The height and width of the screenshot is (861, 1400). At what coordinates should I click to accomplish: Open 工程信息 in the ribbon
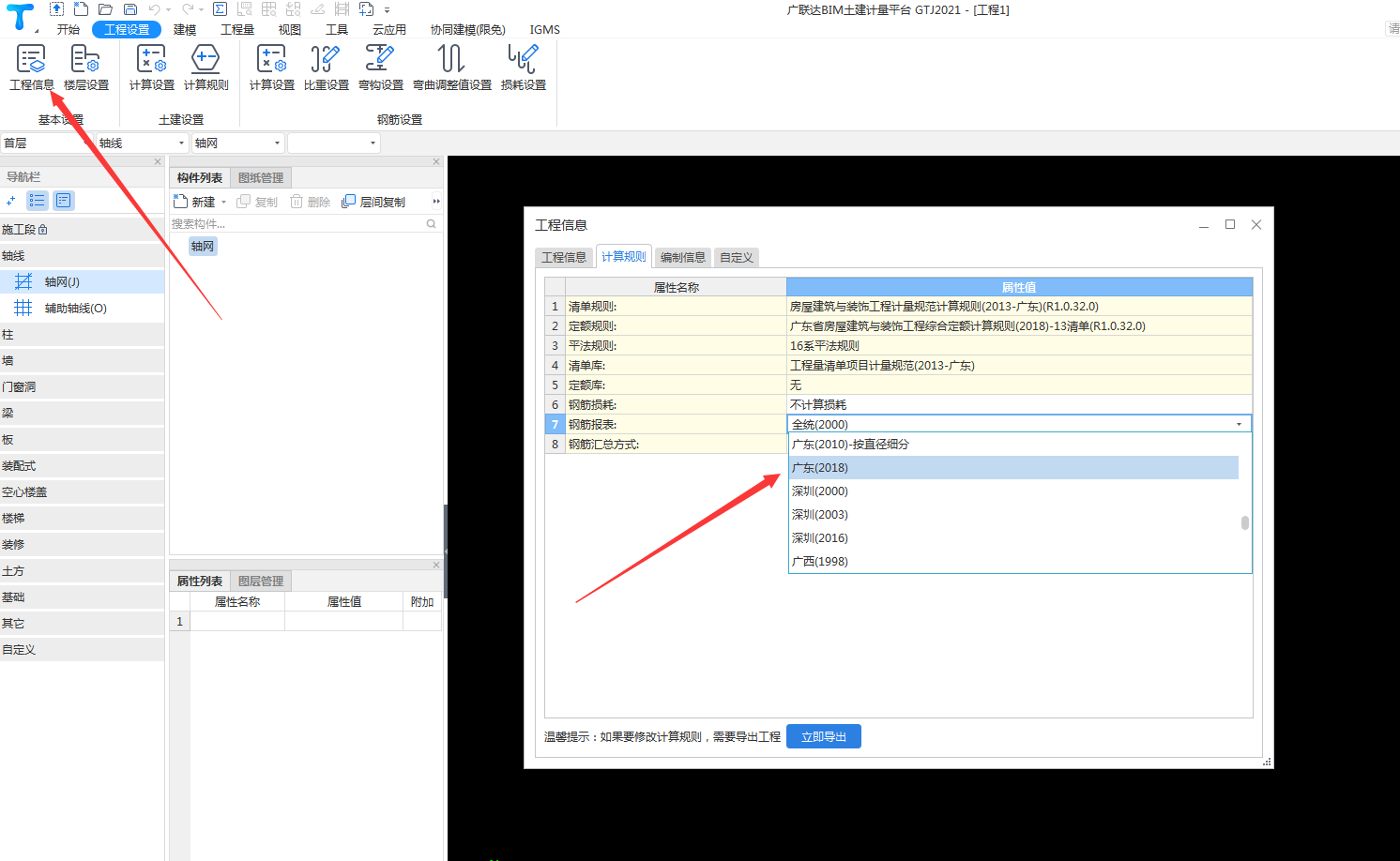[x=32, y=68]
